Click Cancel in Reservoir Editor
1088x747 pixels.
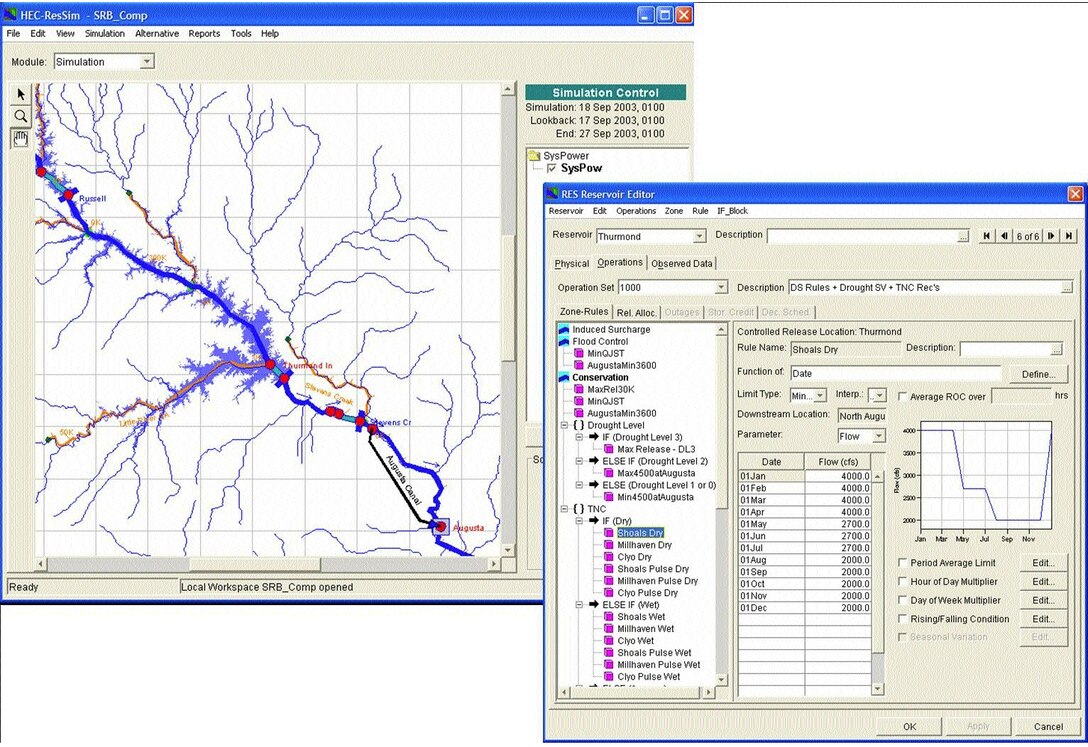[1048, 726]
